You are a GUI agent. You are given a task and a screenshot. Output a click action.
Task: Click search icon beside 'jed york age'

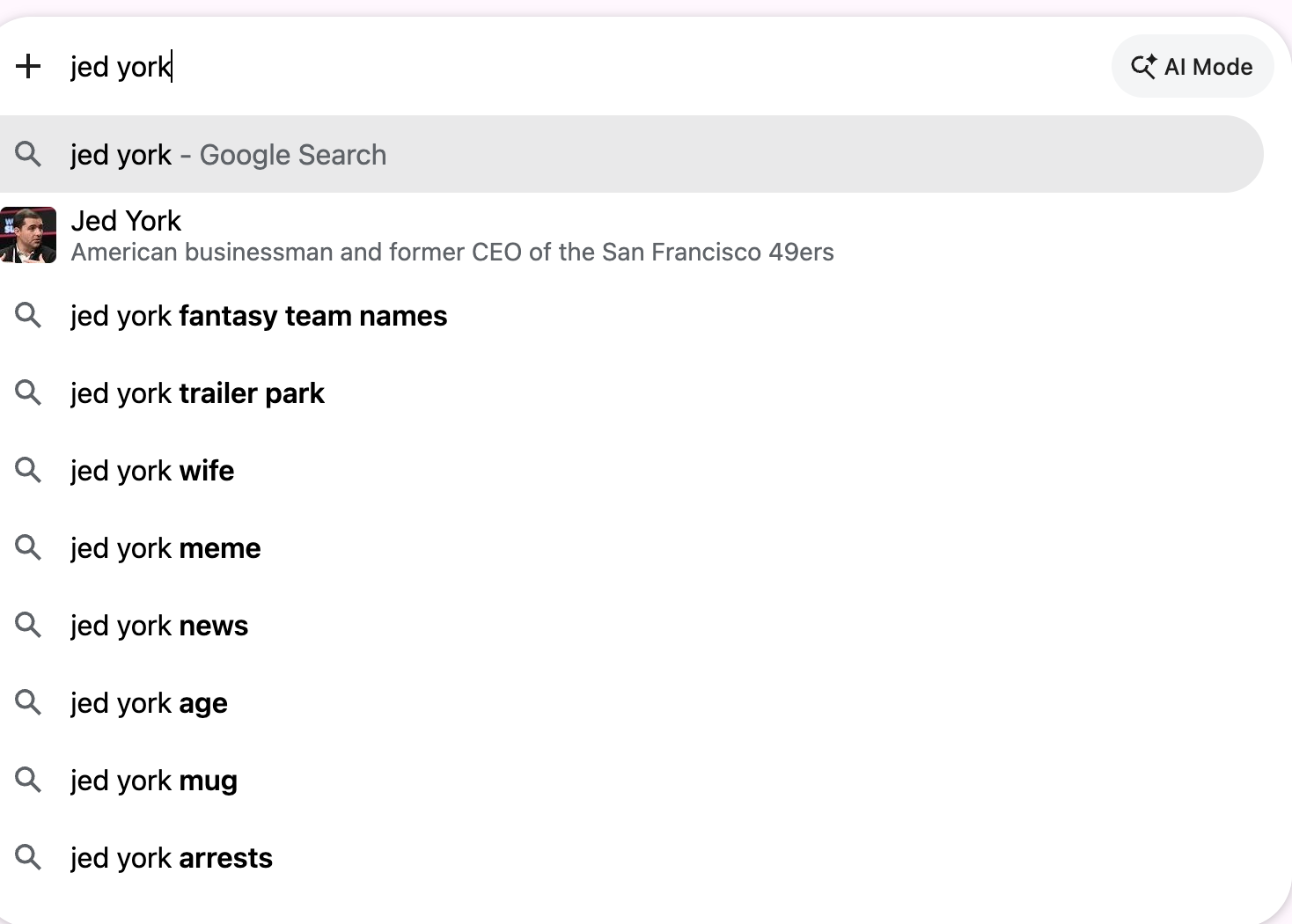[x=28, y=702]
